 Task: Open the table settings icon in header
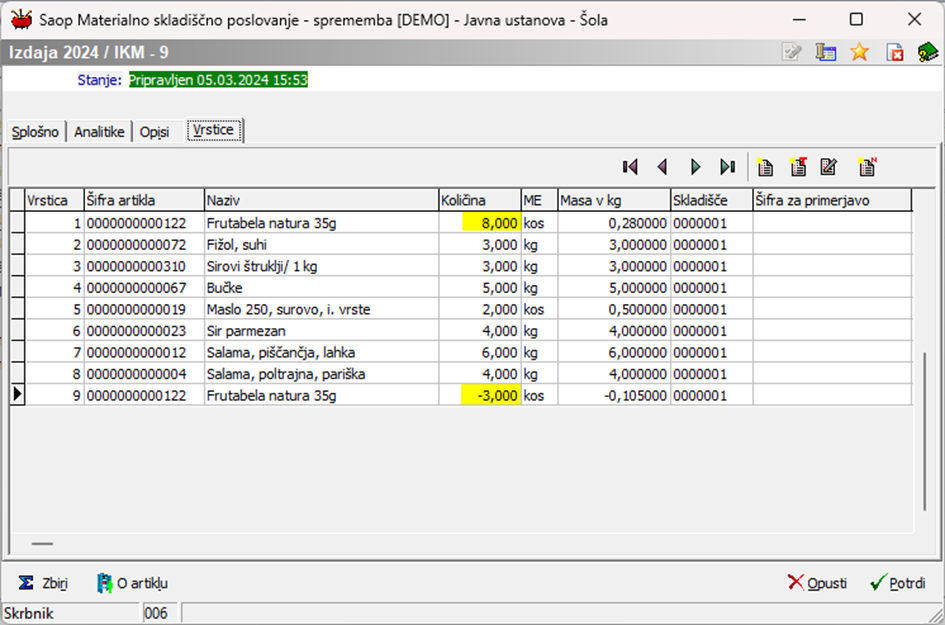point(826,52)
